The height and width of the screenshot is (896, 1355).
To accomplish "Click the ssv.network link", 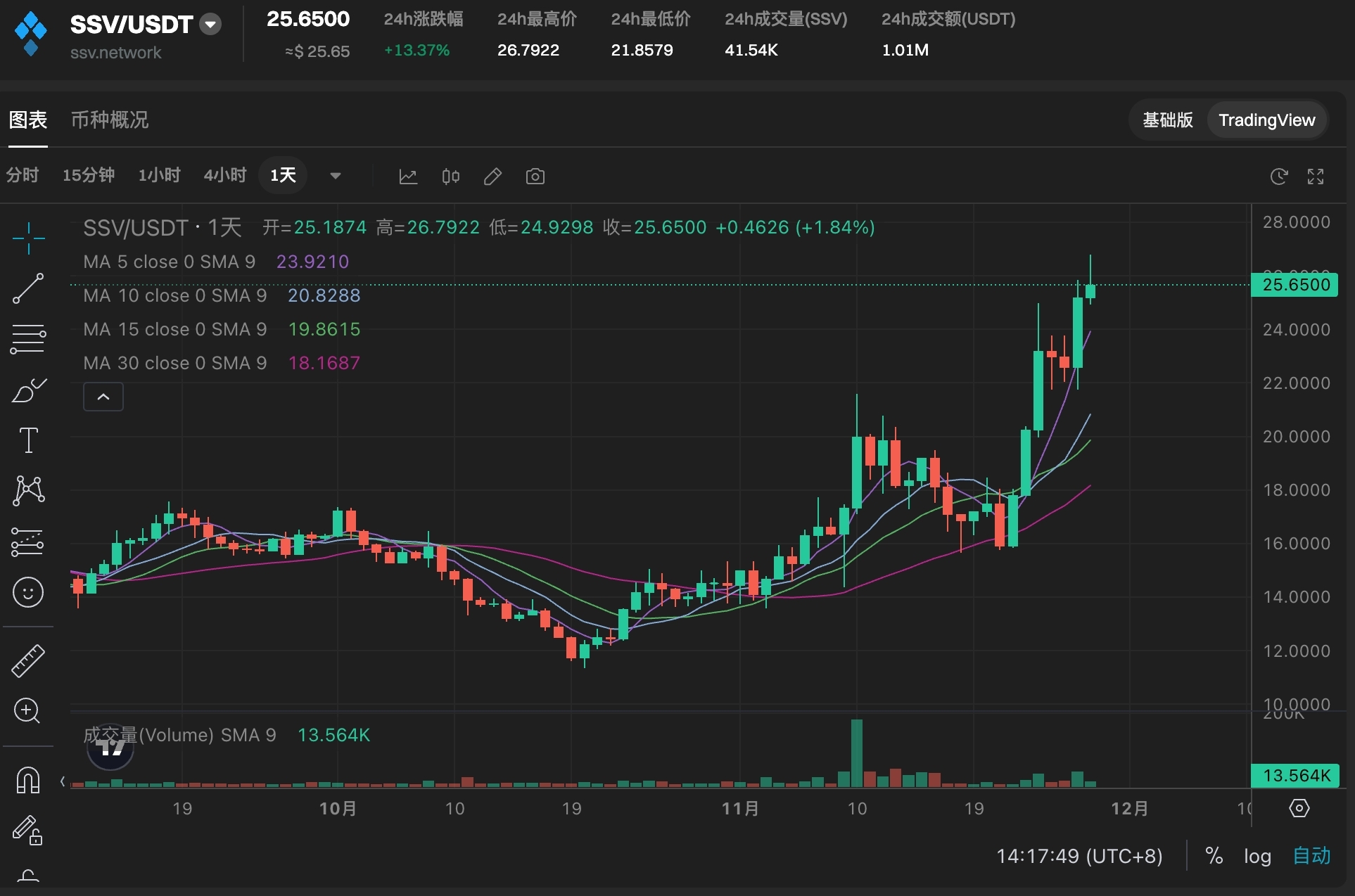I will [116, 53].
